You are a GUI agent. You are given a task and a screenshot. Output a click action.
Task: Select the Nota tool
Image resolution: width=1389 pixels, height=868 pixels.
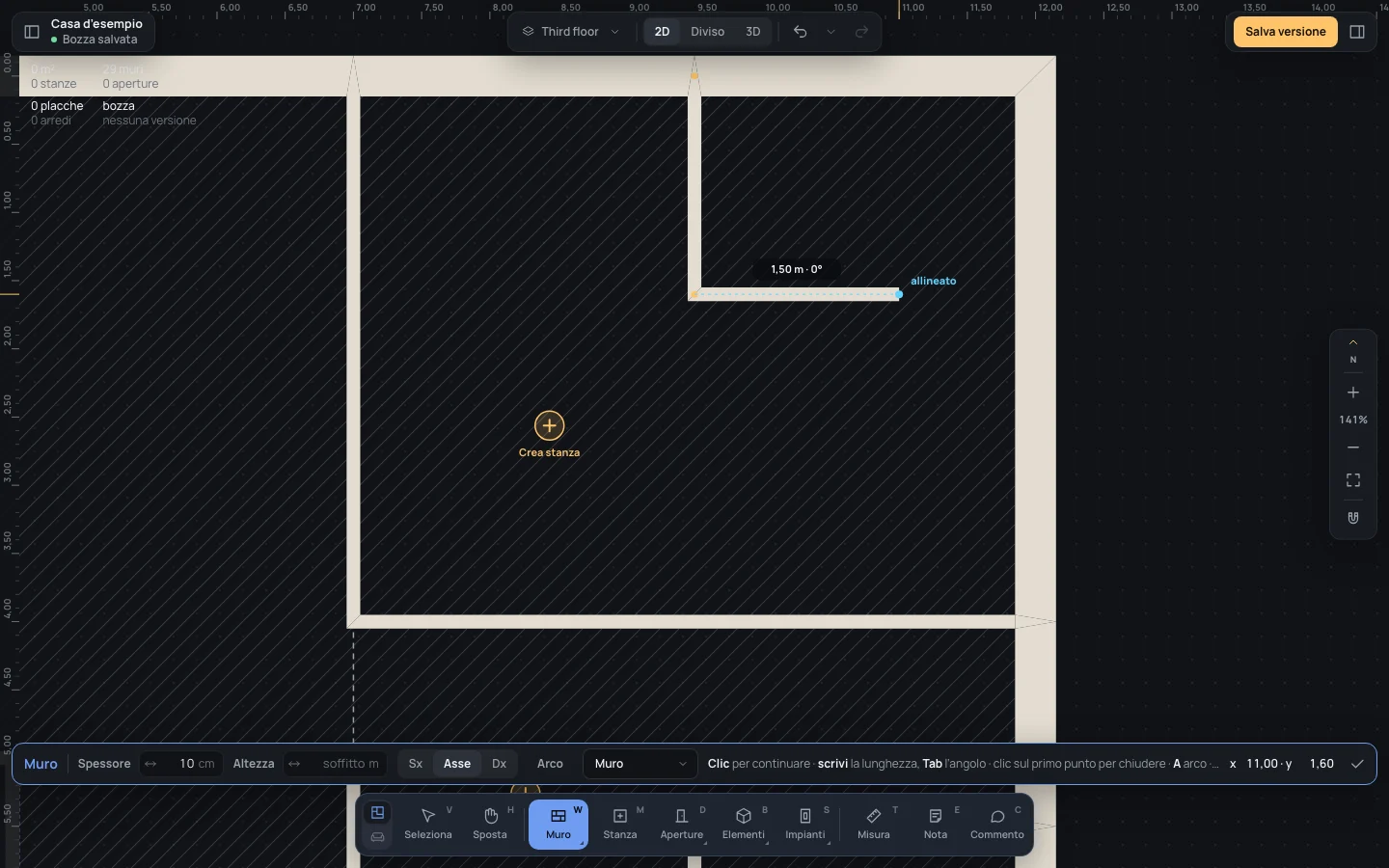click(x=936, y=825)
